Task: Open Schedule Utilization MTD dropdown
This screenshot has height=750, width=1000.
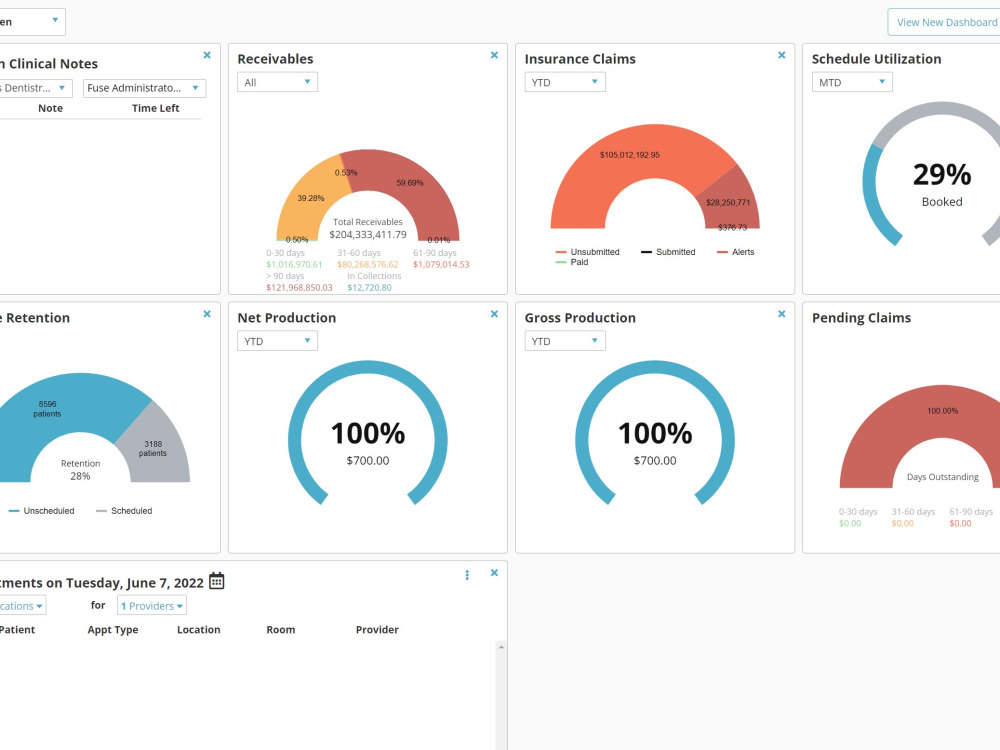Action: [x=851, y=82]
